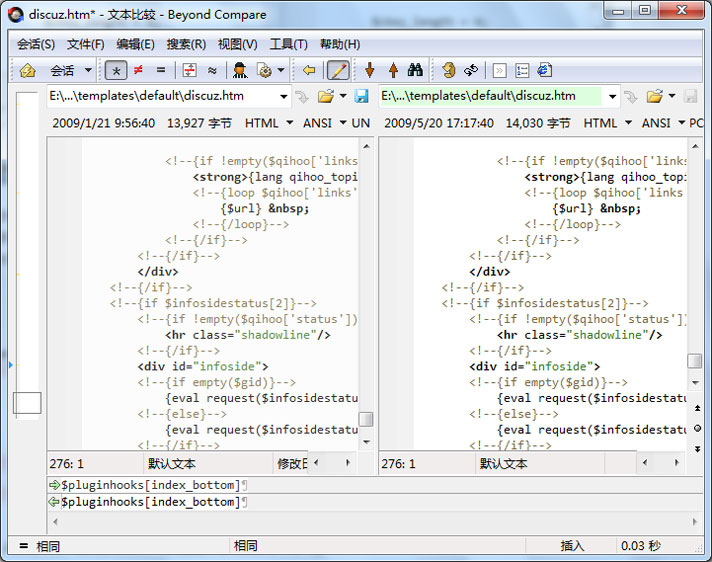Screen dimensions: 712x562
Task: Click the right pane browse-up arrow icon
Action: (630, 96)
